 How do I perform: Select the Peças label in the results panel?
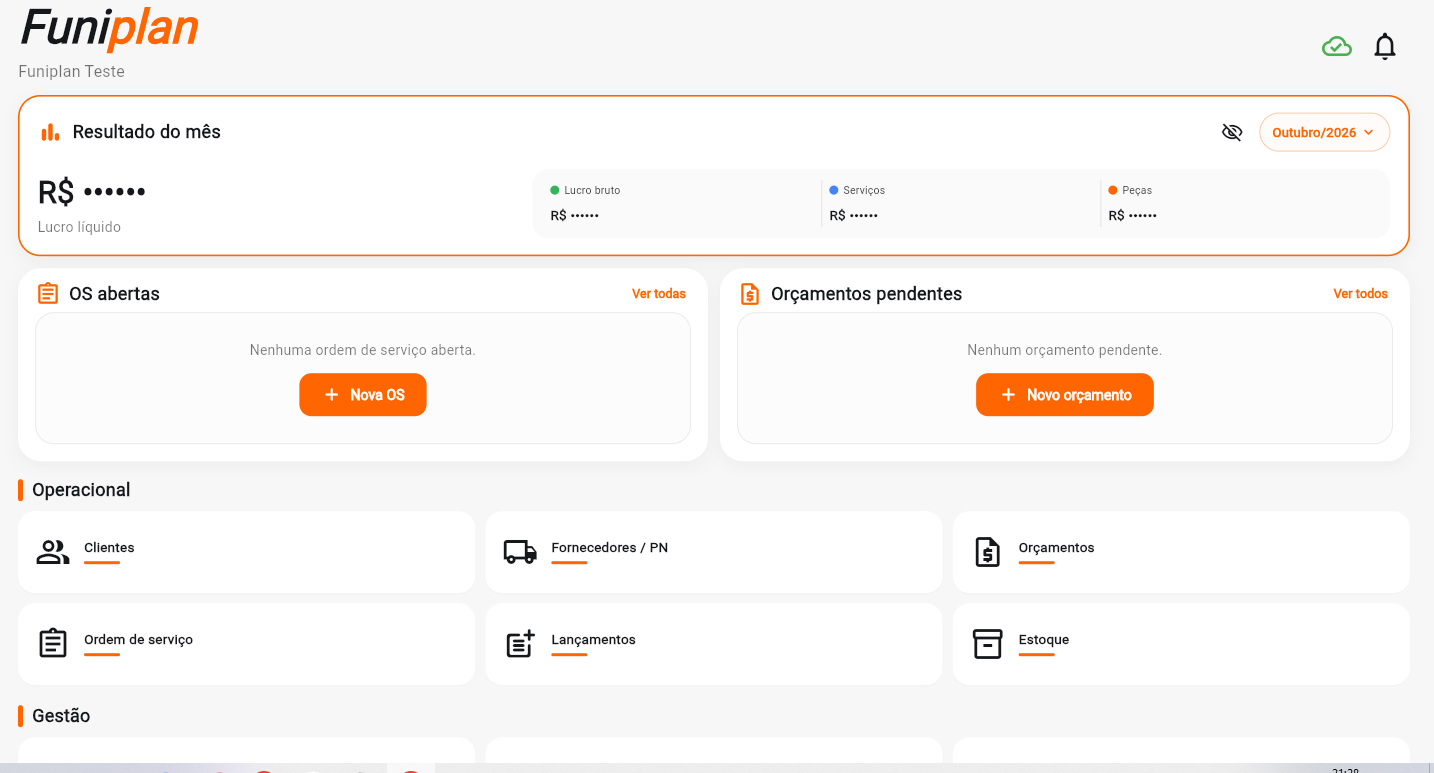pos(1137,190)
